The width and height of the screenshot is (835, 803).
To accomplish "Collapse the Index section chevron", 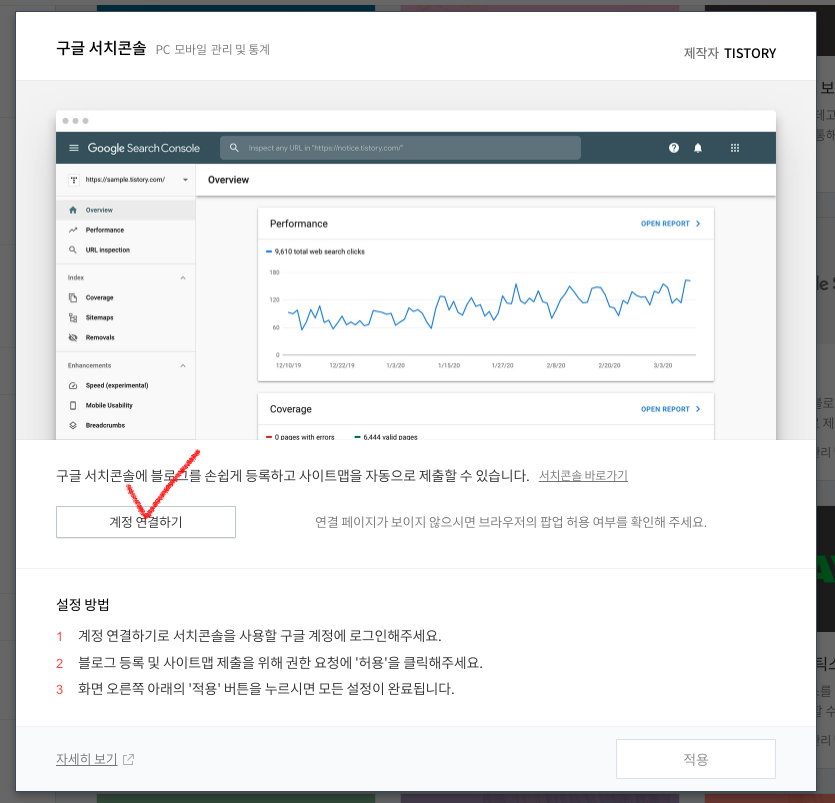I will [x=183, y=278].
